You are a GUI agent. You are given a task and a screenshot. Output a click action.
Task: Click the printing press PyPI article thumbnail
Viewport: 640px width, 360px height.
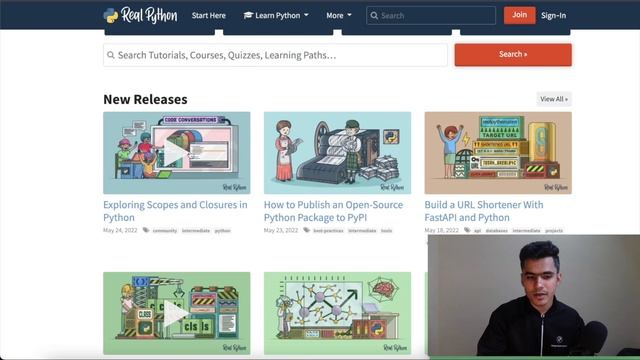click(337, 153)
